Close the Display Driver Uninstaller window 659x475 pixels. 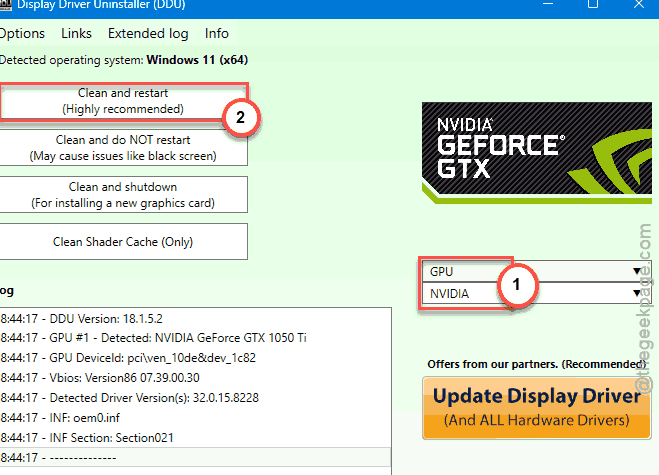638,4
